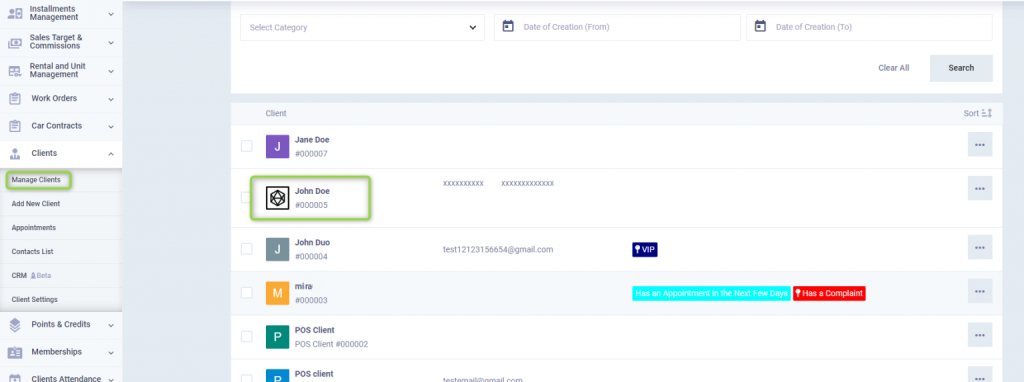This screenshot has height=382, width=1024.
Task: Click the Search button
Action: 961,68
